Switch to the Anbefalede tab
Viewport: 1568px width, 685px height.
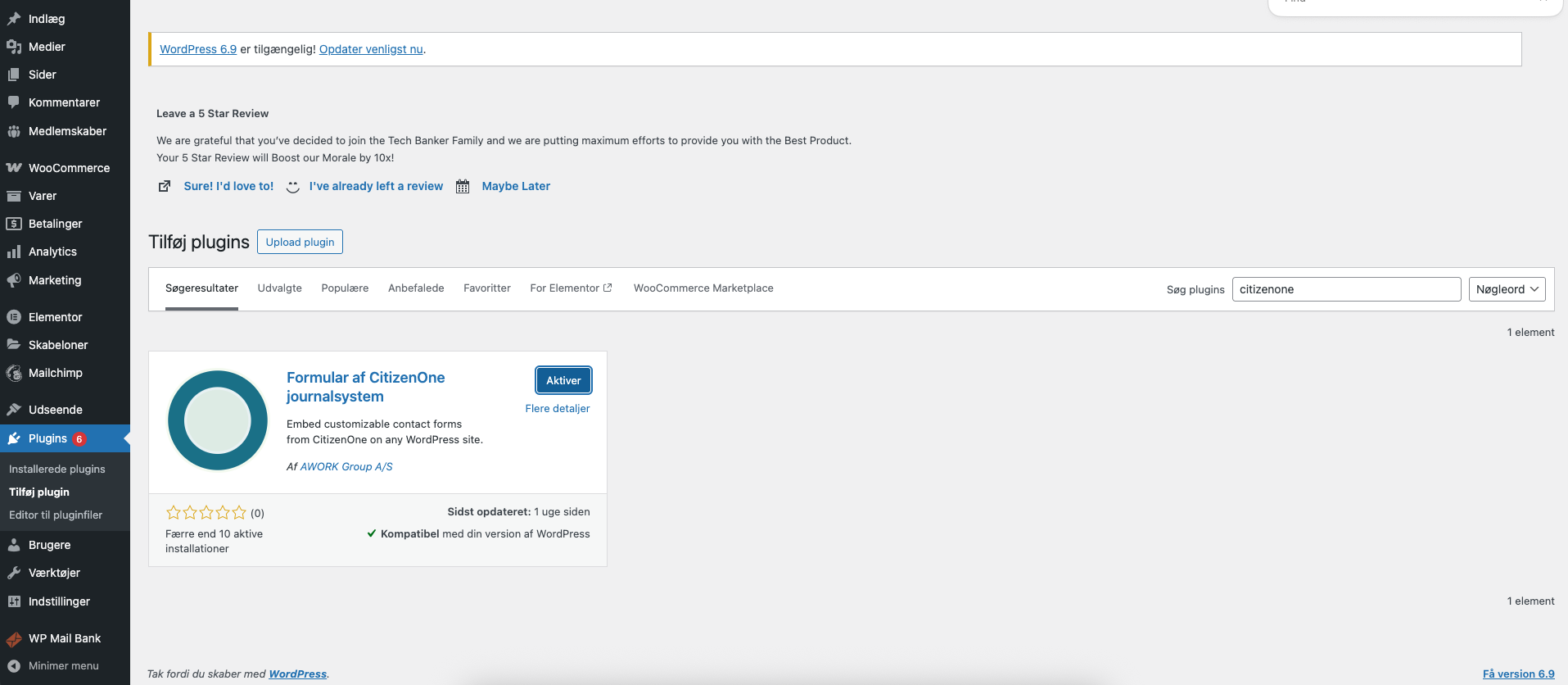(416, 288)
